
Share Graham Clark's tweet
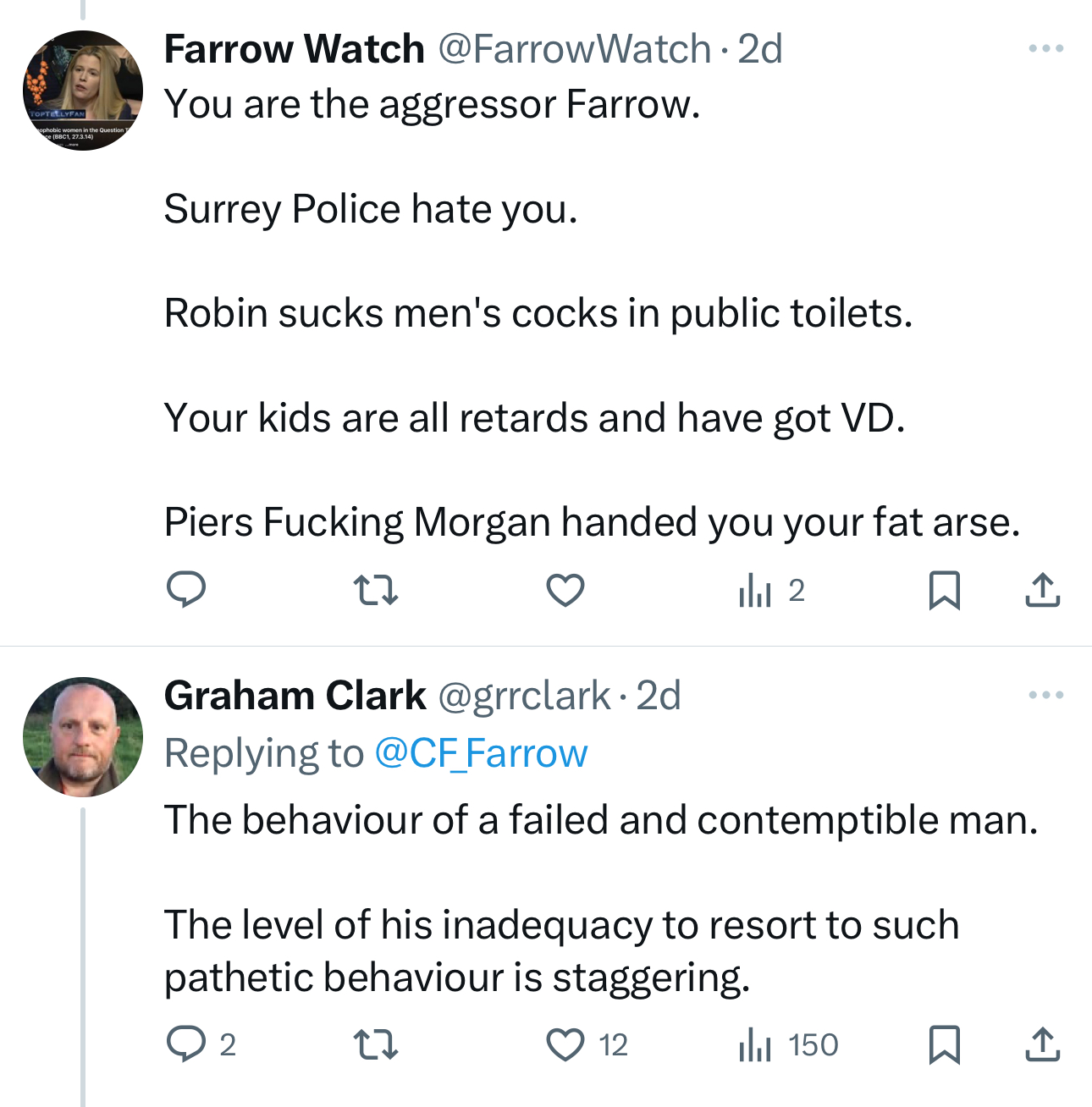tap(1043, 1044)
